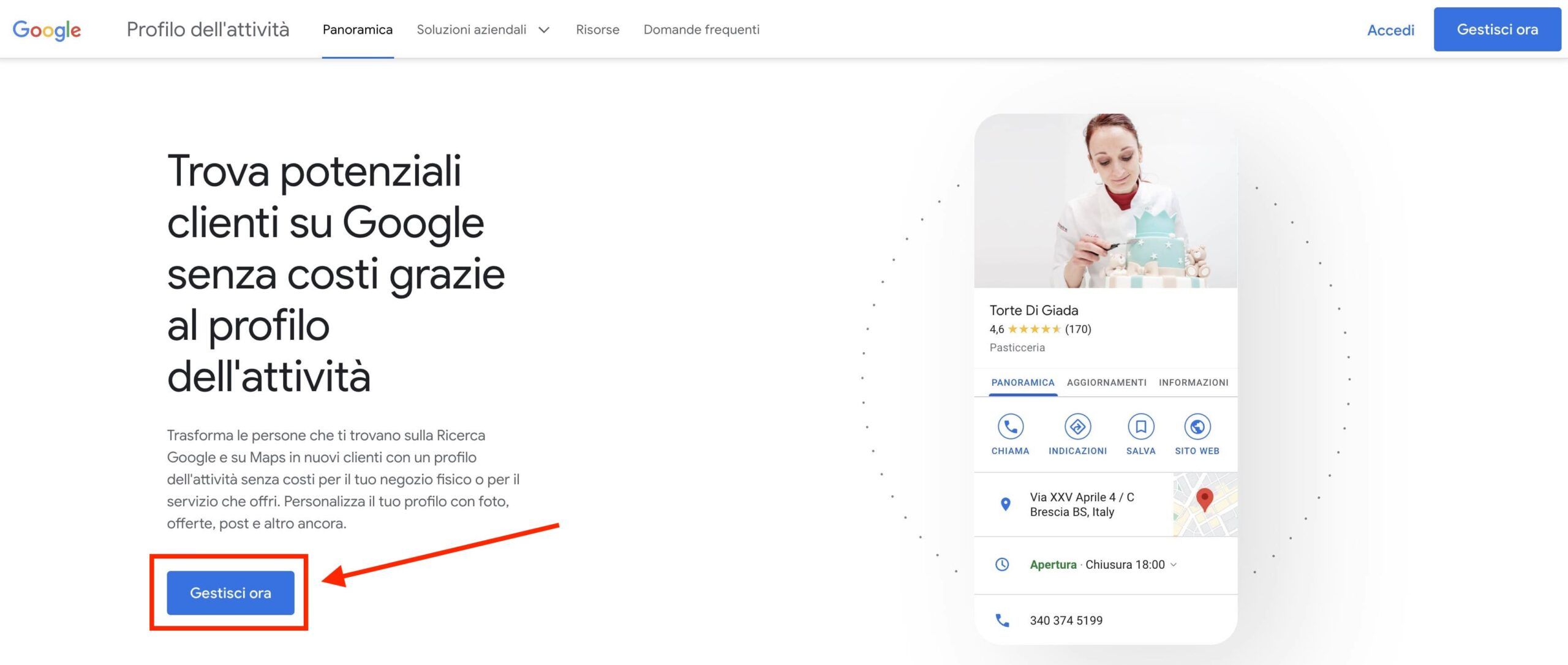
Task: Click the Panoramica navigation menu item
Action: pyautogui.click(x=358, y=29)
